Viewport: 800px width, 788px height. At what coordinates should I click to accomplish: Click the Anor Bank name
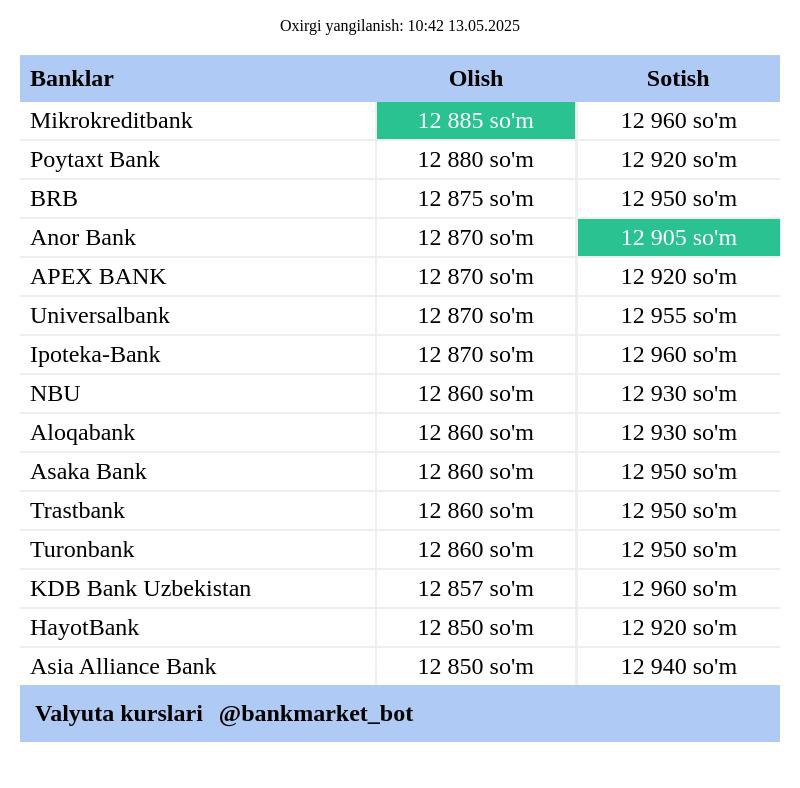click(83, 238)
